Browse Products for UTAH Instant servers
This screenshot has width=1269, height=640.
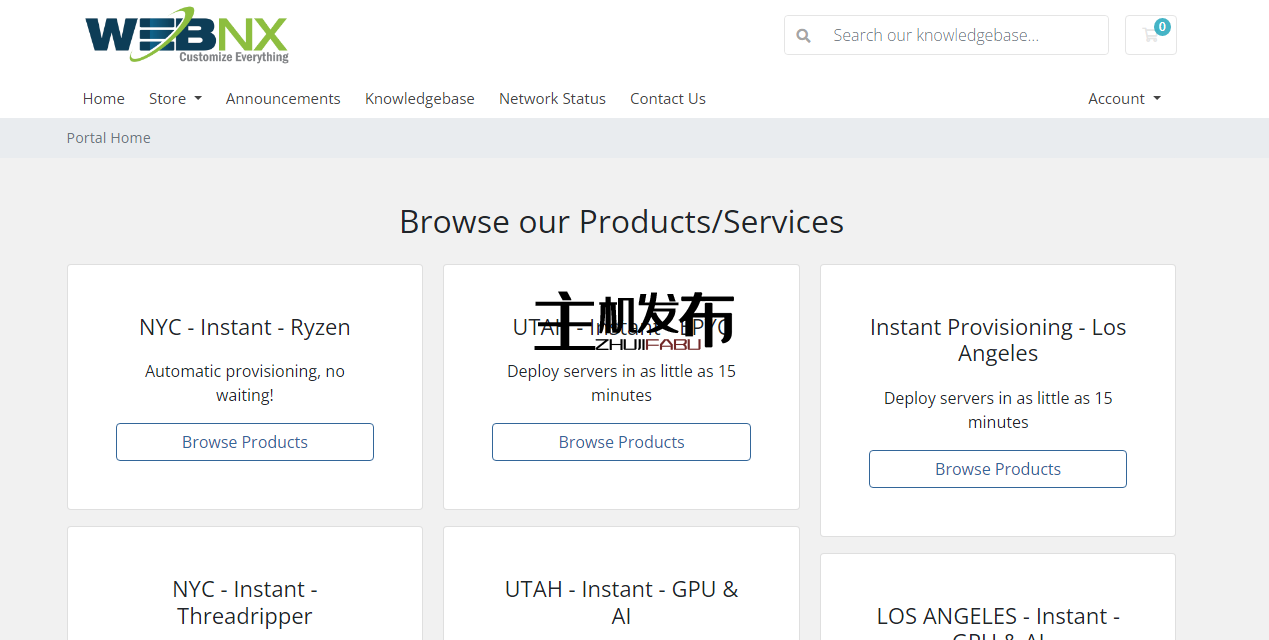click(621, 442)
